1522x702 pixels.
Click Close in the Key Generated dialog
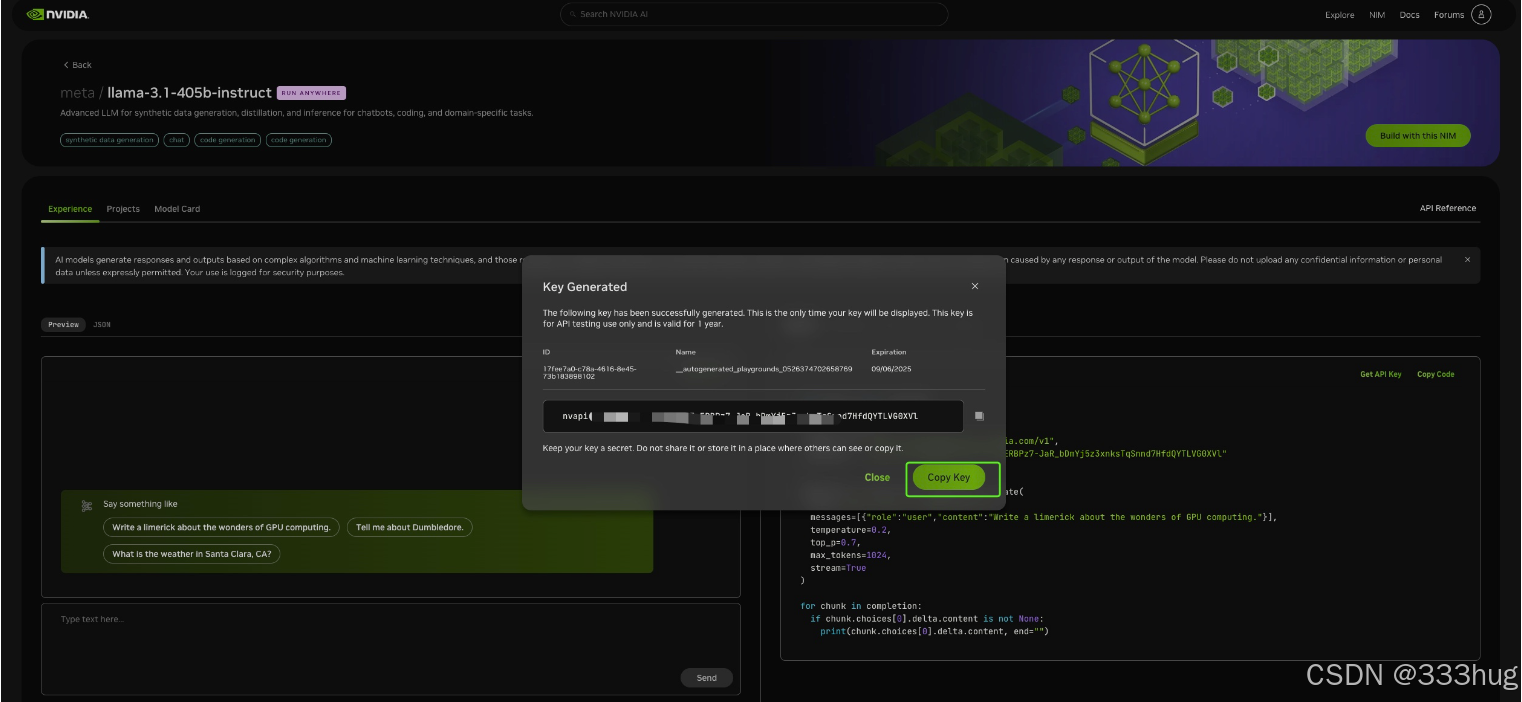coord(877,478)
